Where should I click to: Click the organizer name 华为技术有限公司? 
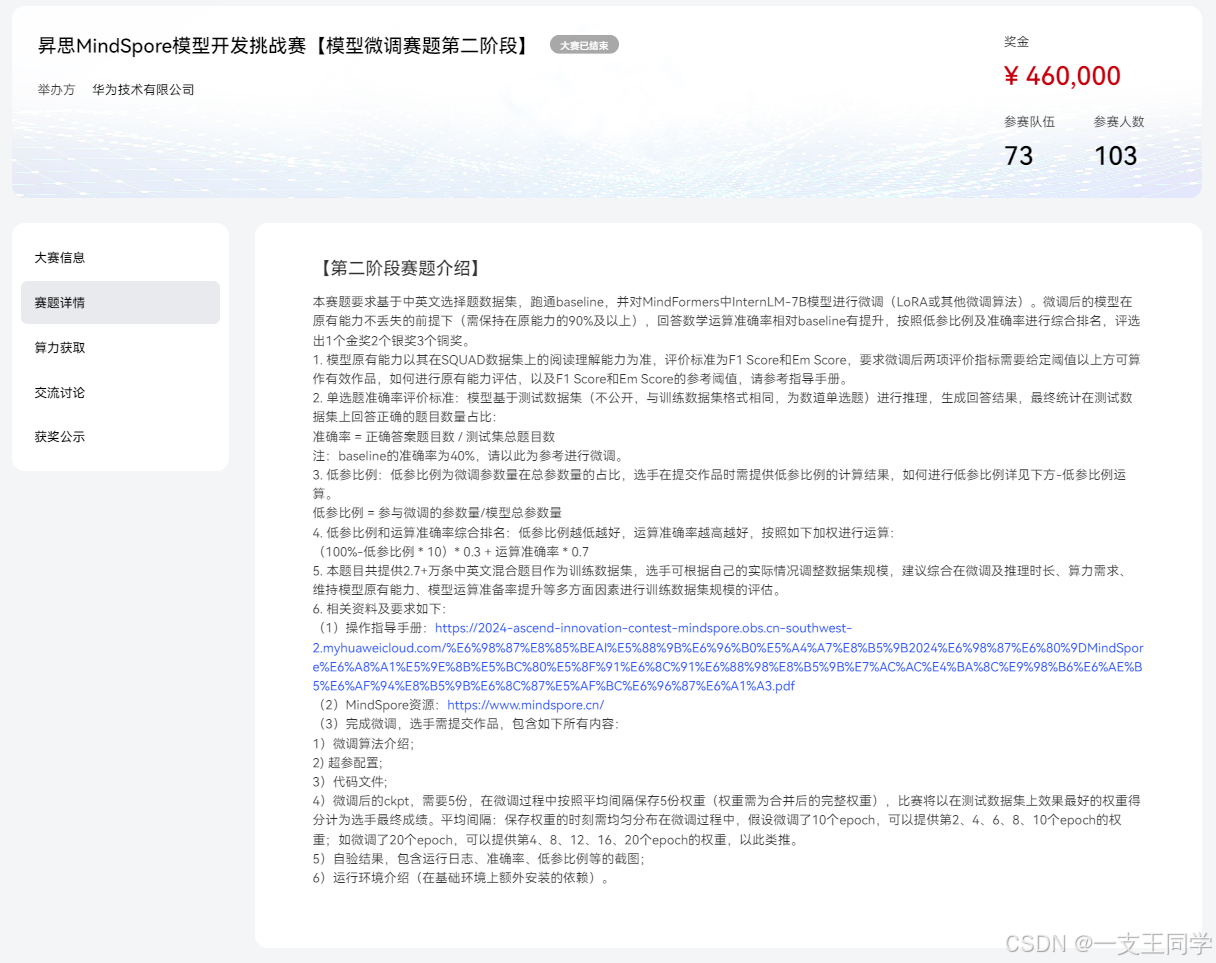tap(143, 89)
